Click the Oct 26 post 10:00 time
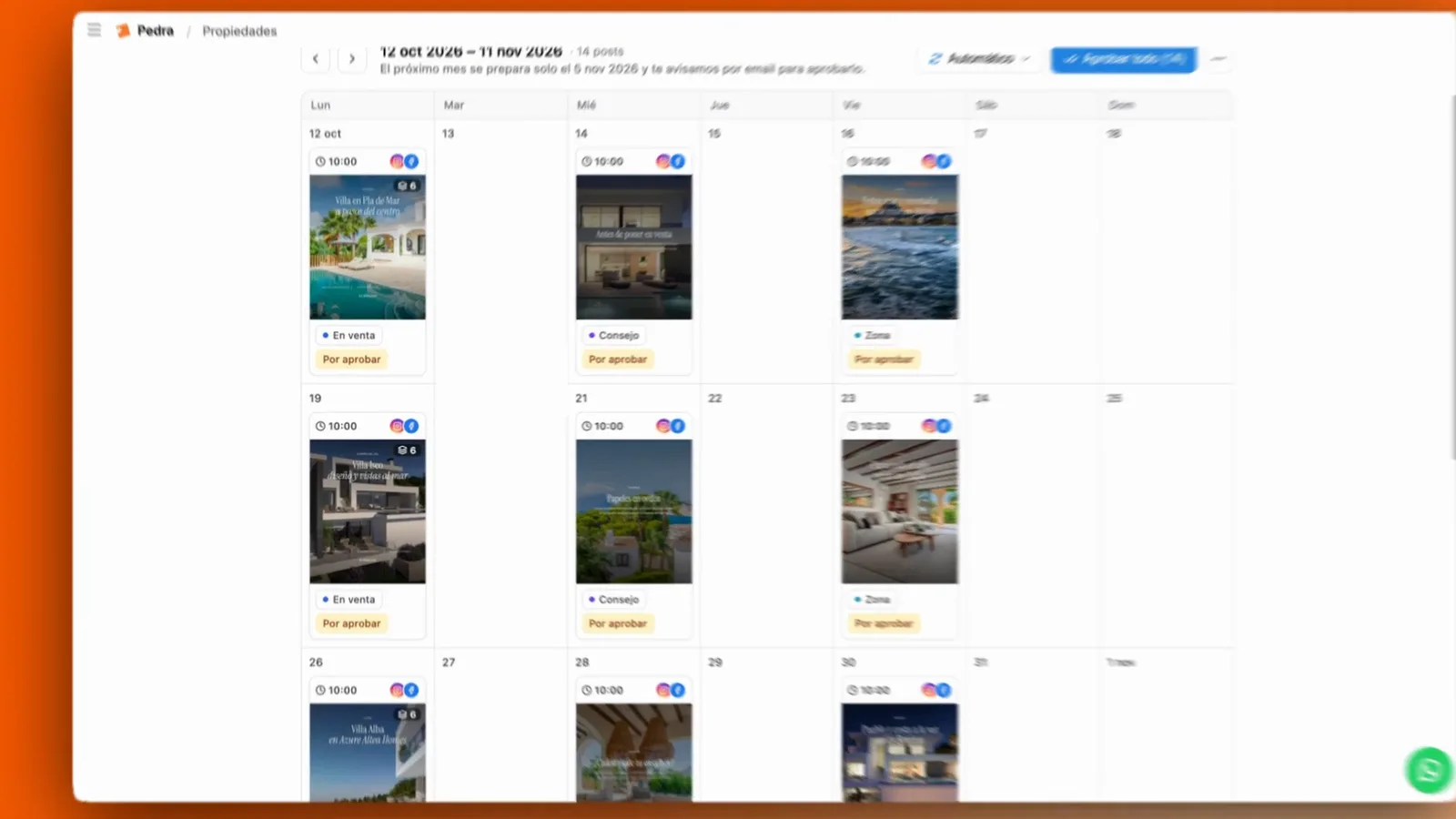Image resolution: width=1456 pixels, height=819 pixels. coord(337,690)
